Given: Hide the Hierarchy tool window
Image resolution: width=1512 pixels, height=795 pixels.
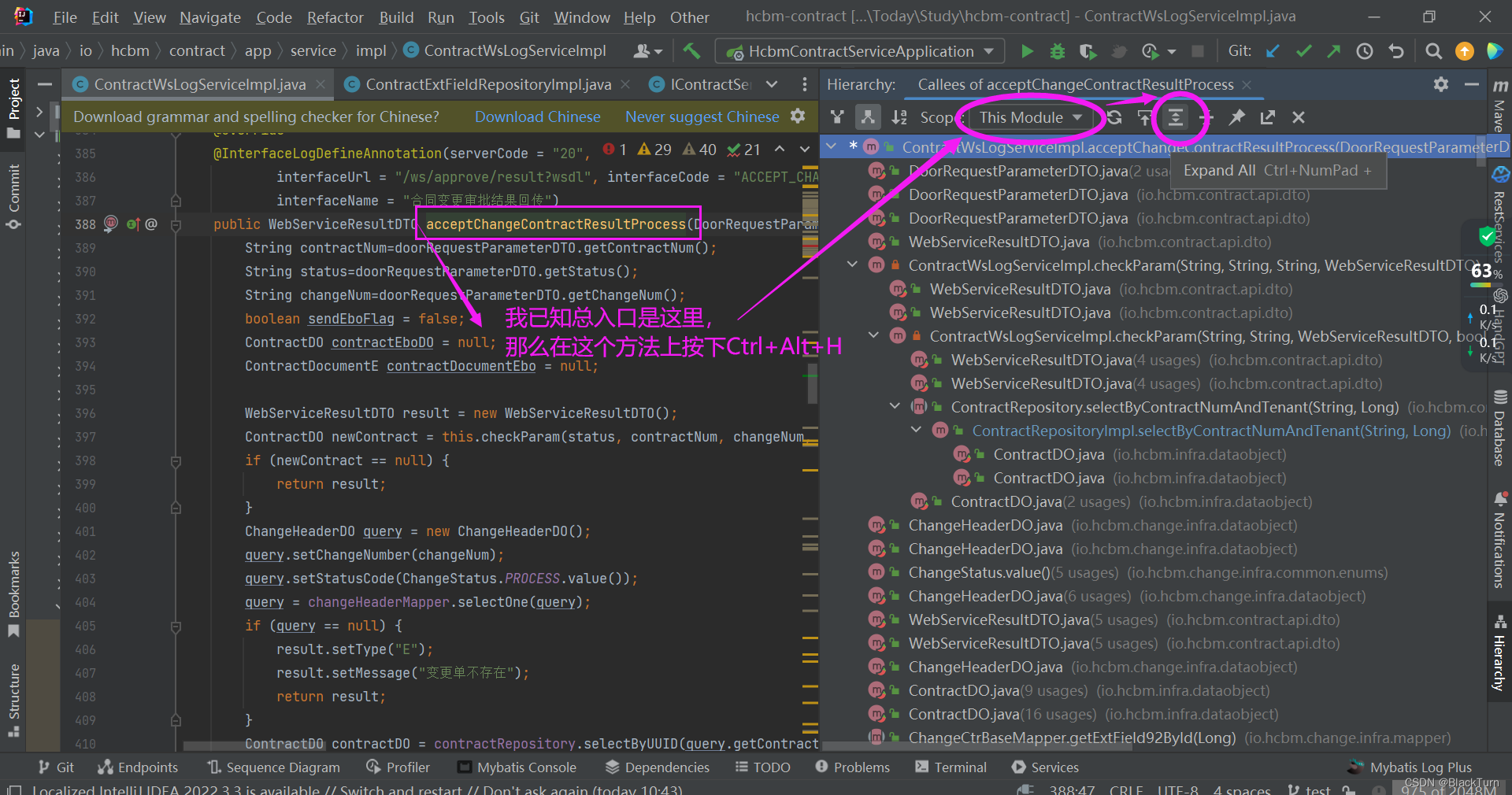Looking at the screenshot, I should [x=1471, y=84].
